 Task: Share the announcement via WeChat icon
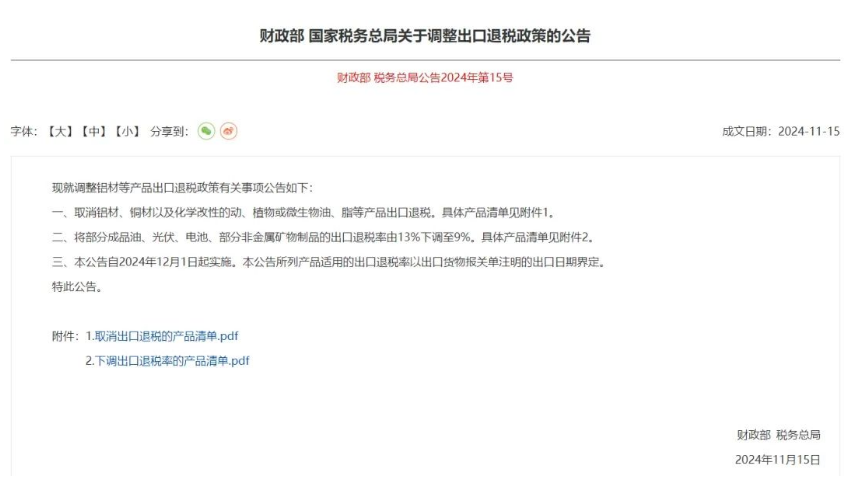click(x=206, y=131)
